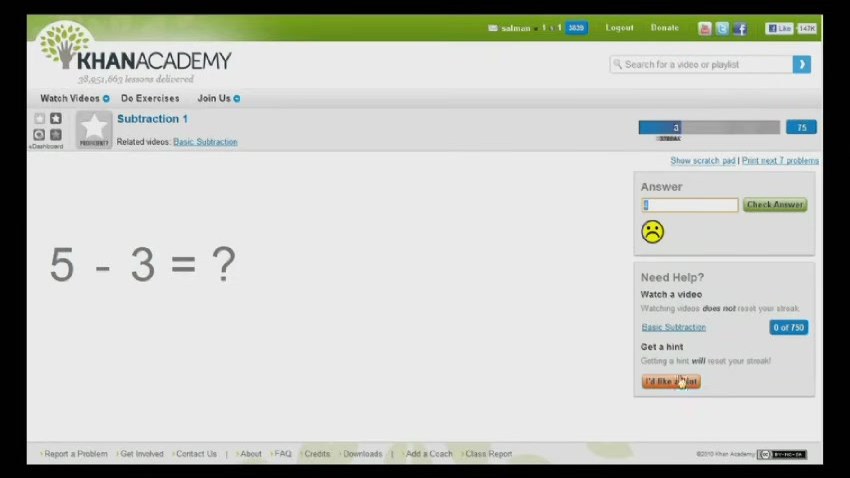Open the Add a Coach footer link
The image size is (850, 478).
pyautogui.click(x=429, y=454)
